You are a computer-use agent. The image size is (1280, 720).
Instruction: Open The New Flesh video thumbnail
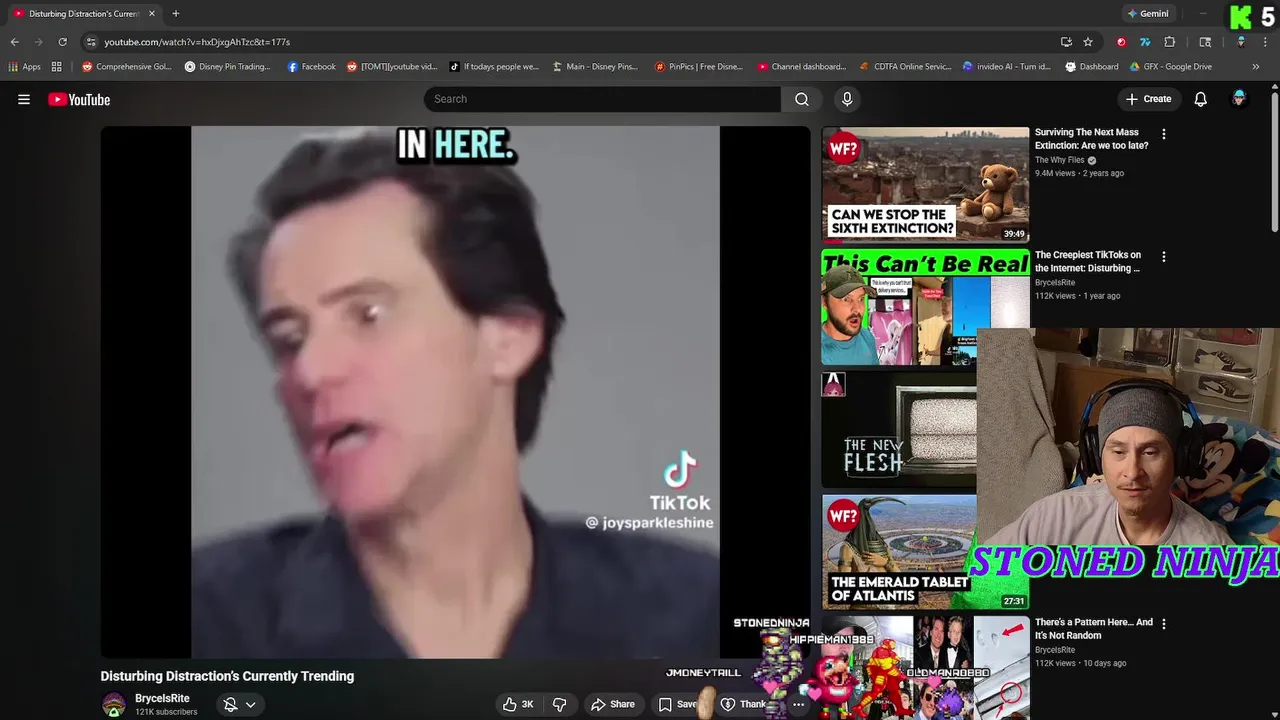899,430
